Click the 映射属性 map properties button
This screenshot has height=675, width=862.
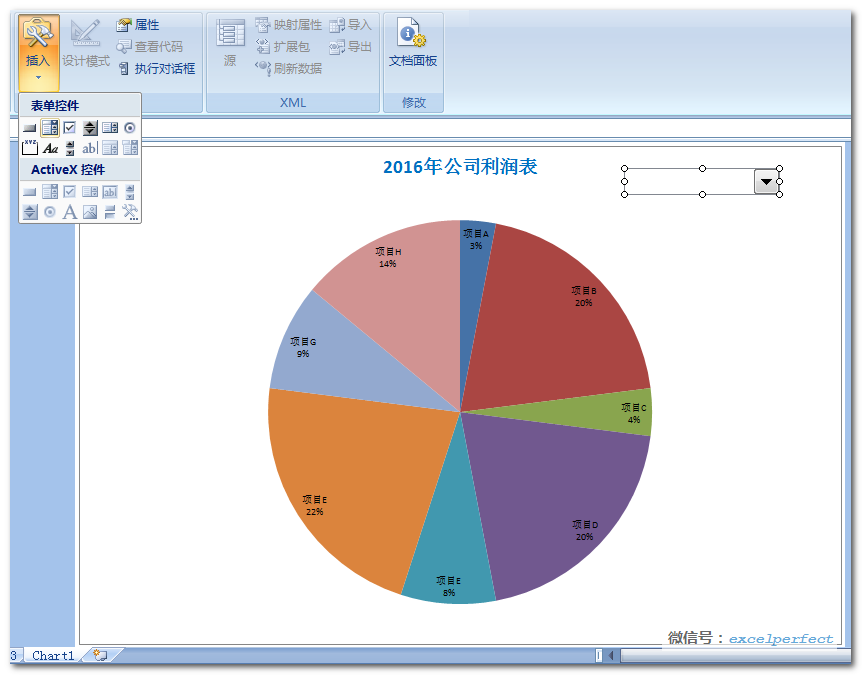tap(289, 25)
